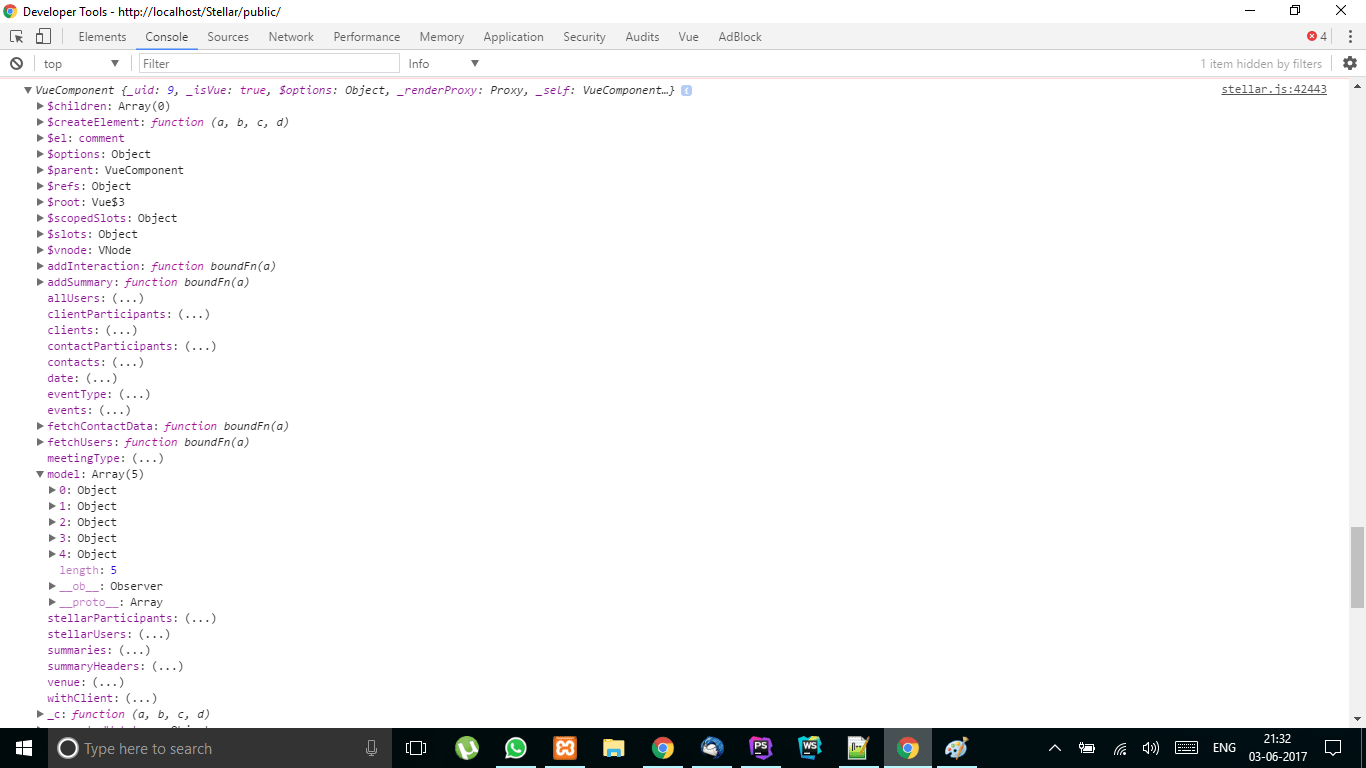Evaluate the venue (...) getter
The height and width of the screenshot is (768, 1366).
(x=108, y=682)
